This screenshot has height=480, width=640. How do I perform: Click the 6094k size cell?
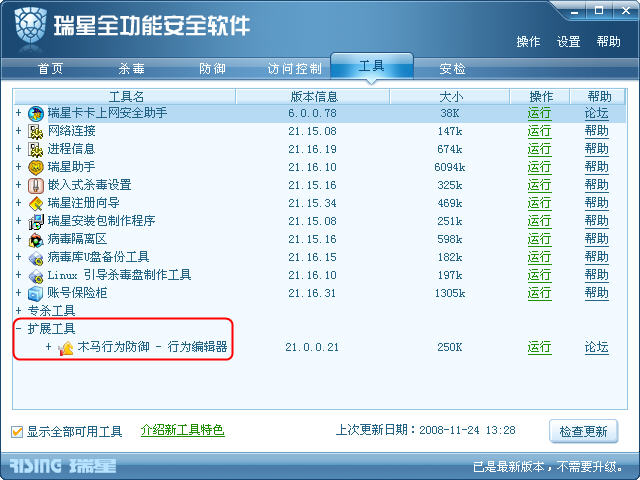coord(450,167)
